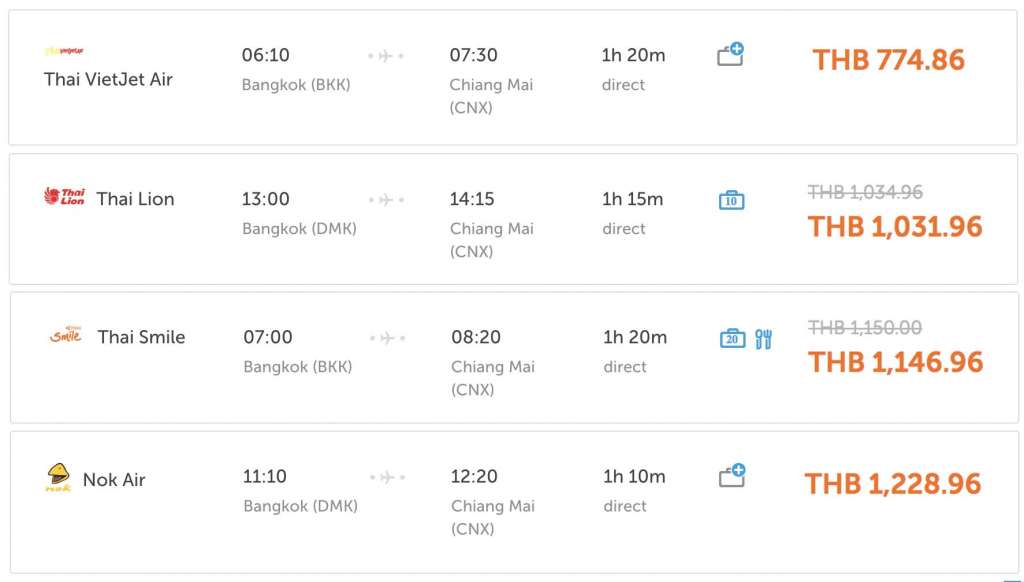Select the THB 774.86 fare

coord(888,60)
